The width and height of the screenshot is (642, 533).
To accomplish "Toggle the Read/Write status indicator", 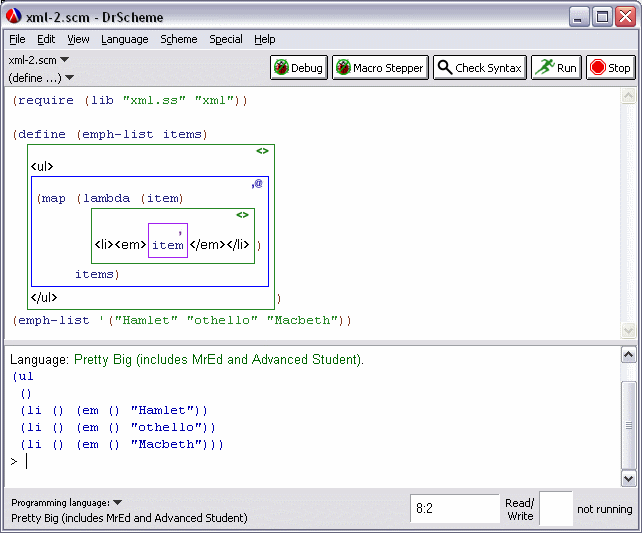I will click(520, 509).
